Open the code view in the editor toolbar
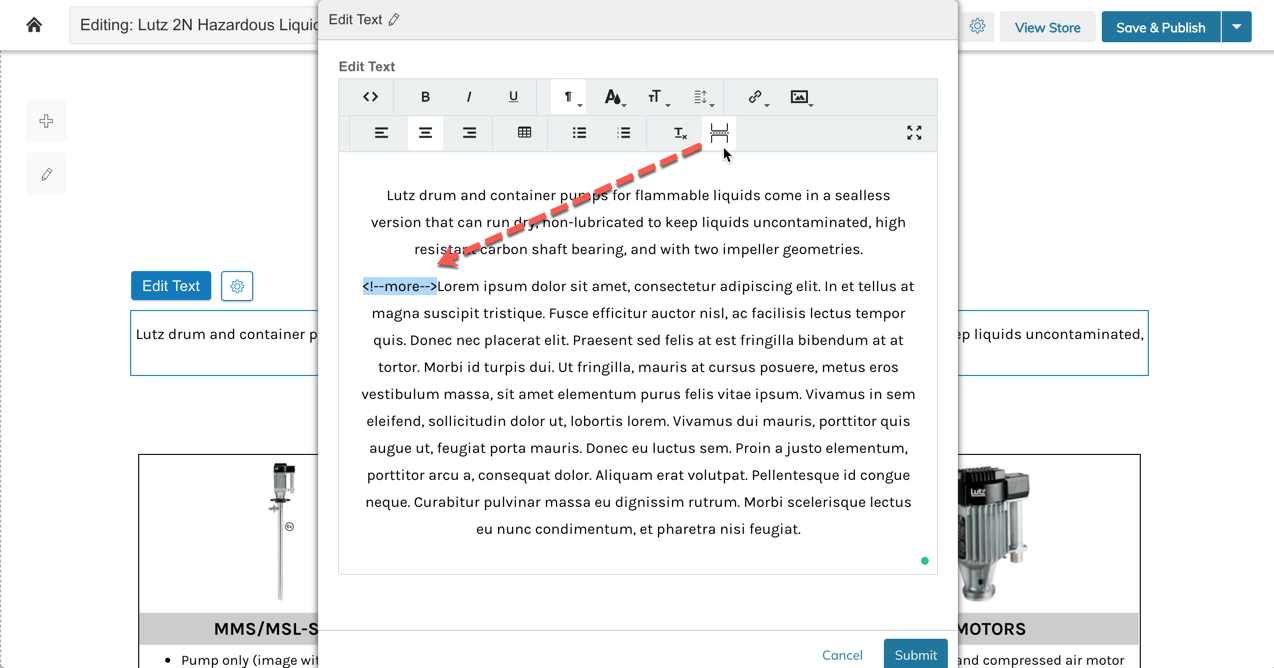Image resolution: width=1274 pixels, height=668 pixels. click(x=370, y=97)
